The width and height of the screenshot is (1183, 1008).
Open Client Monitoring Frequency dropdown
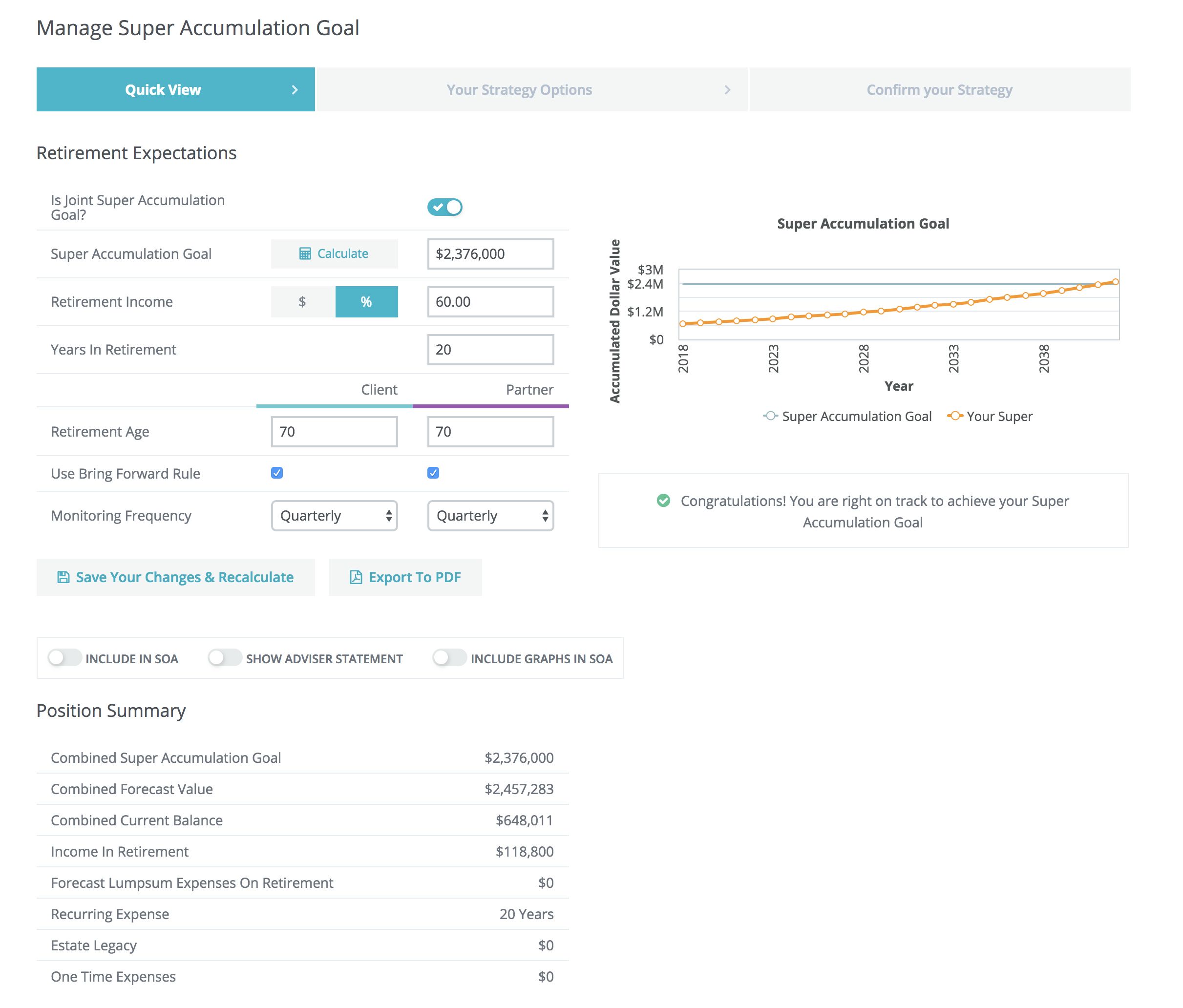334,515
